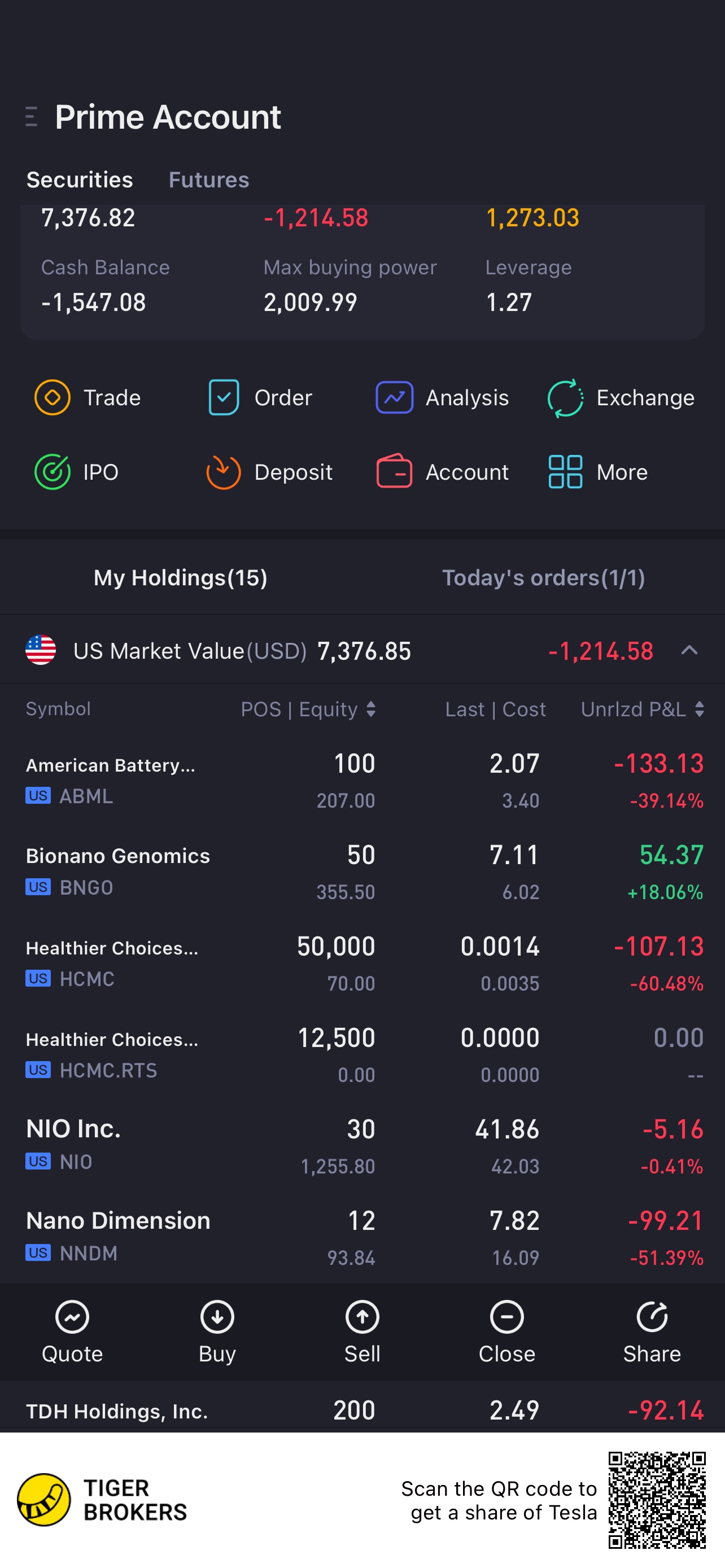This screenshot has width=725, height=1568.
Task: Select the NIO Inc. holding row
Action: [x=363, y=1145]
